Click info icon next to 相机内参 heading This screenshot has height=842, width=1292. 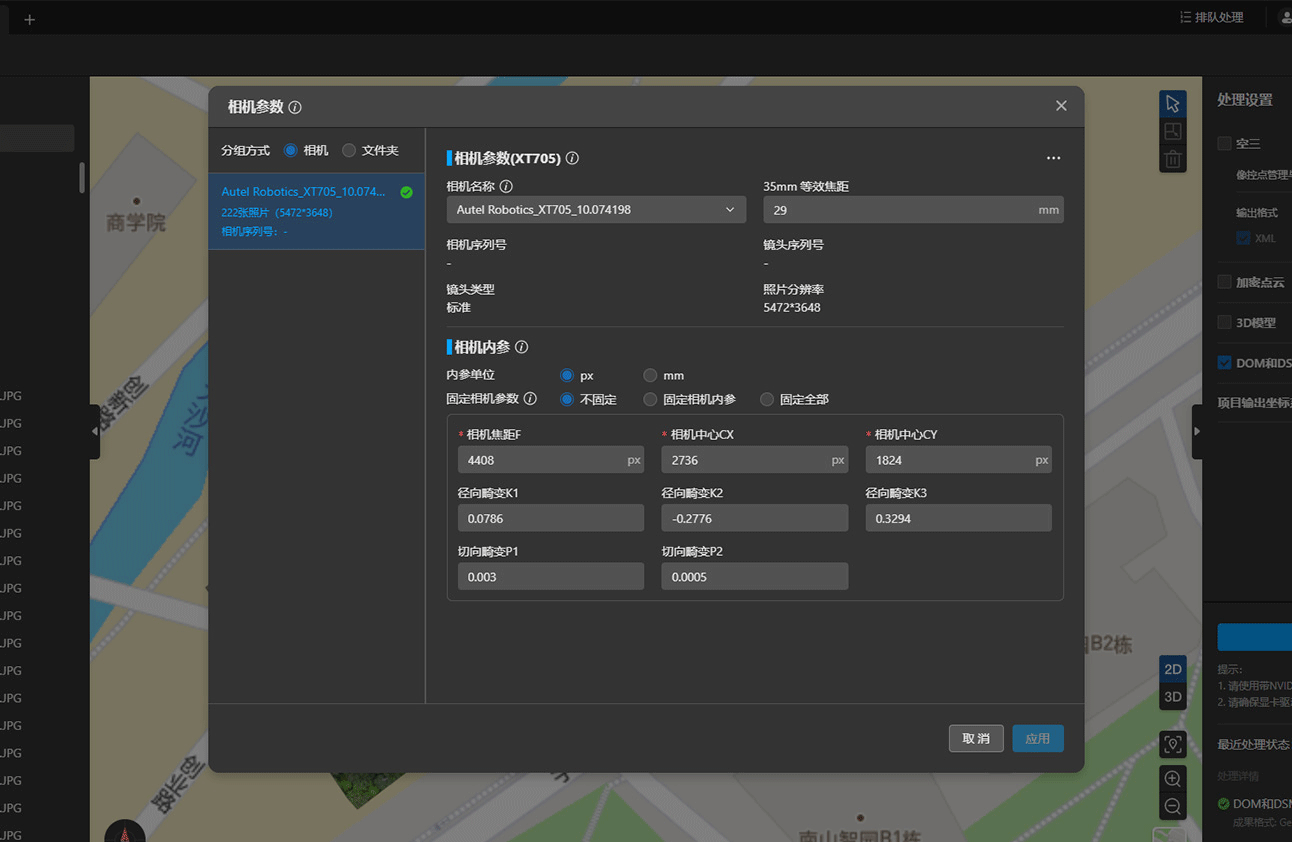pos(521,347)
